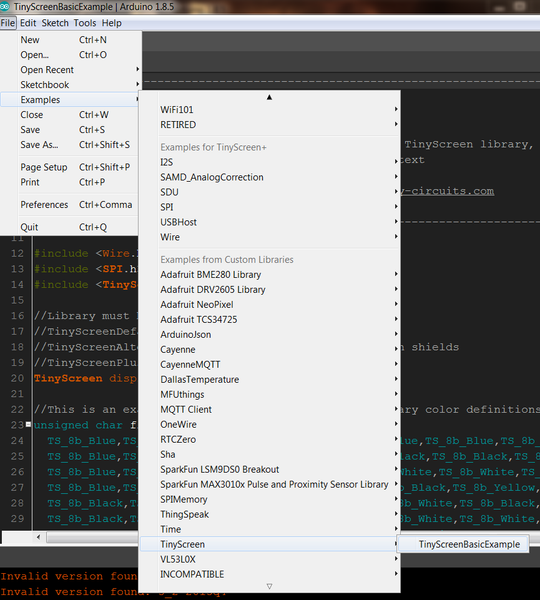Select TinyScreen in examples list
The width and height of the screenshot is (540, 600).
[270, 544]
